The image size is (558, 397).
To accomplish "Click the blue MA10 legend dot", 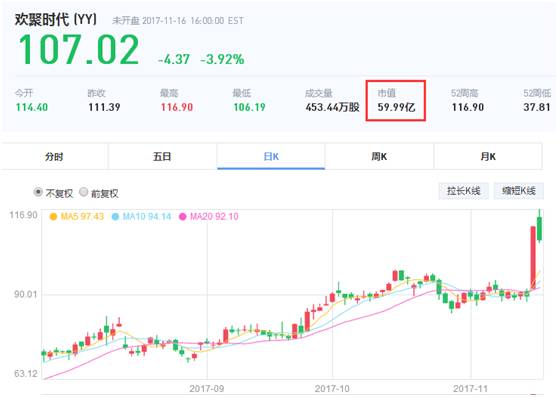I will [x=115, y=217].
